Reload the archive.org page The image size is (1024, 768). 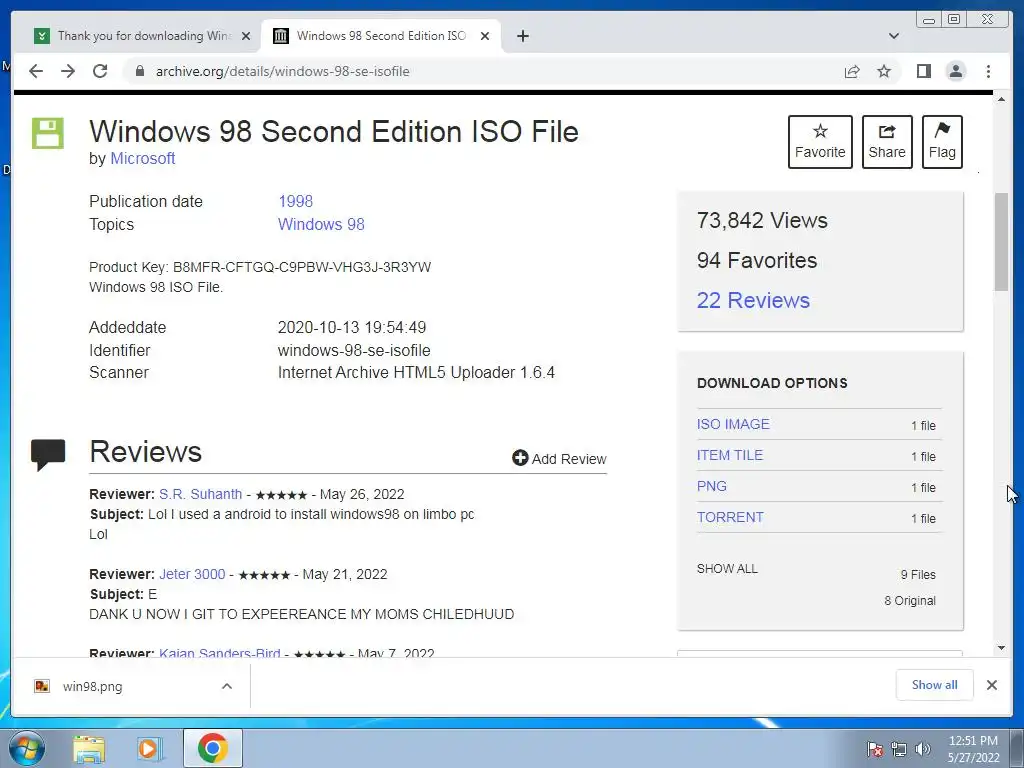tap(100, 71)
